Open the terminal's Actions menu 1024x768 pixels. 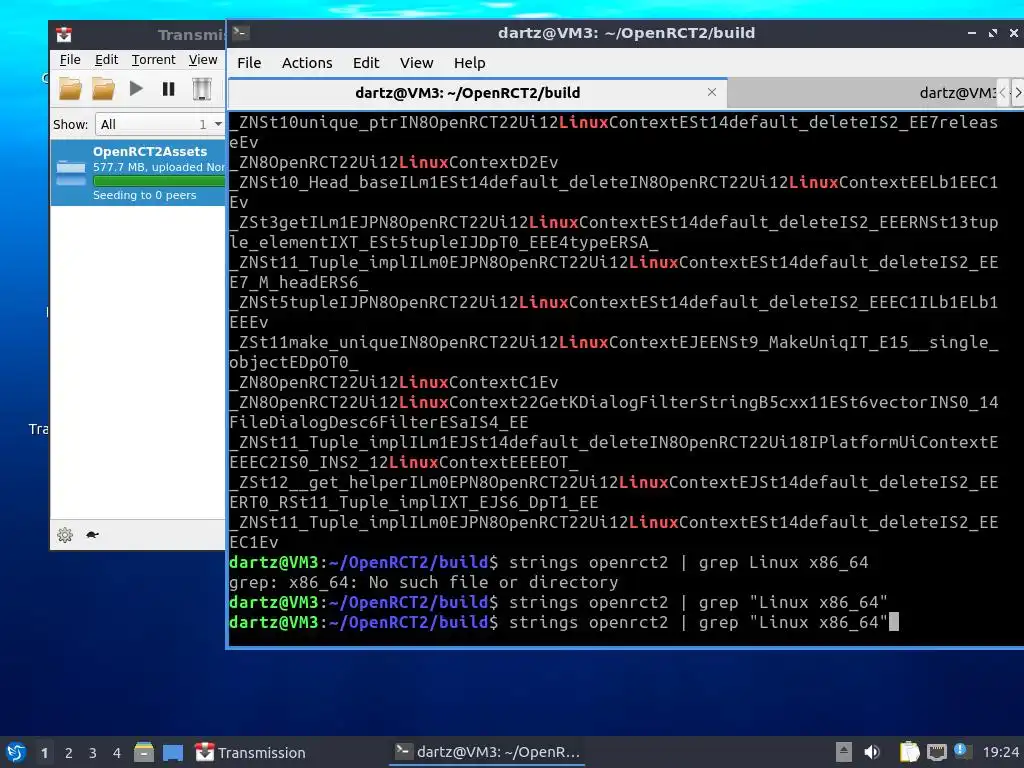(x=307, y=63)
